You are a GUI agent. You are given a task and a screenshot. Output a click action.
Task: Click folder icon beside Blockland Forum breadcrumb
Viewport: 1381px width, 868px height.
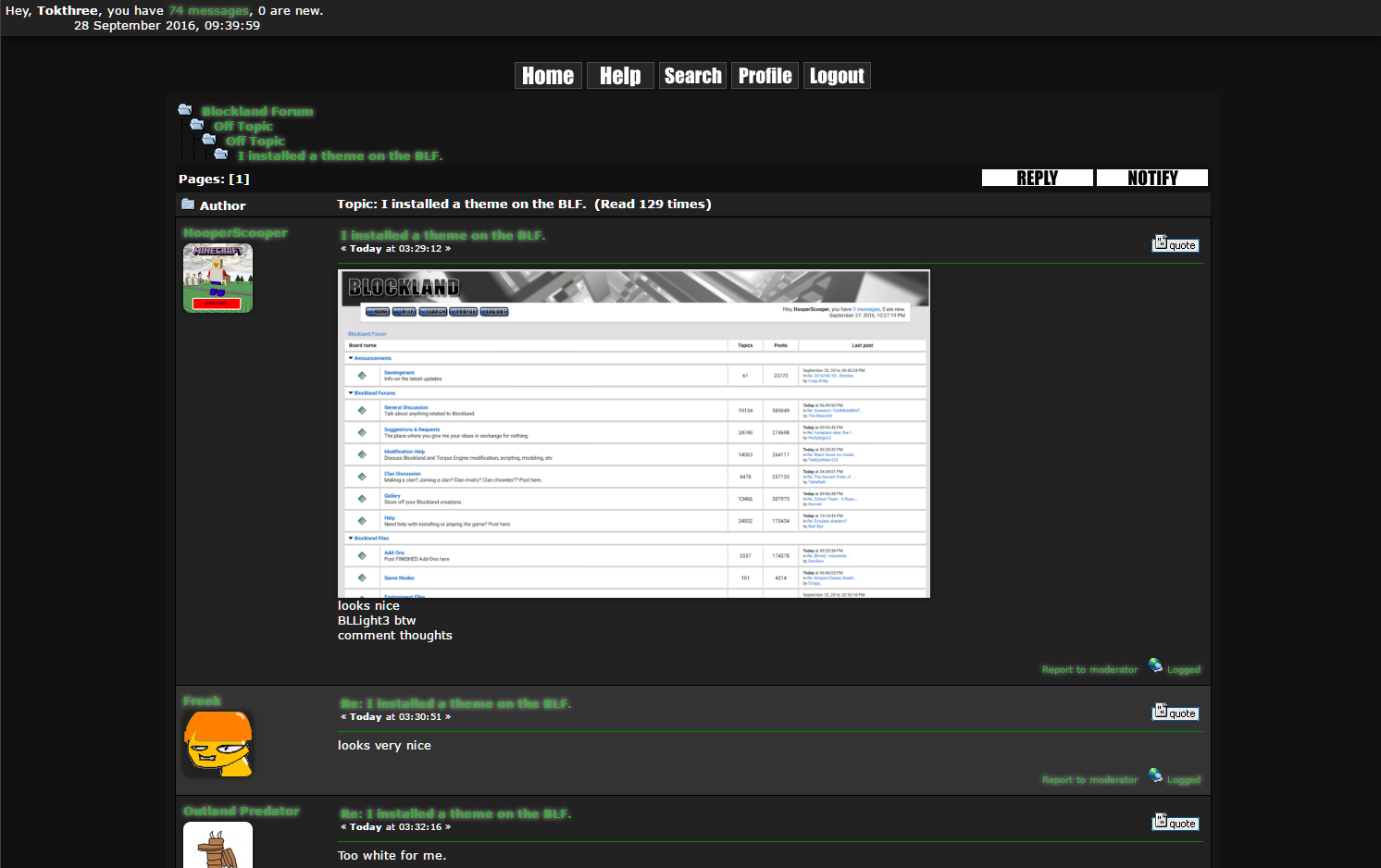pyautogui.click(x=185, y=110)
